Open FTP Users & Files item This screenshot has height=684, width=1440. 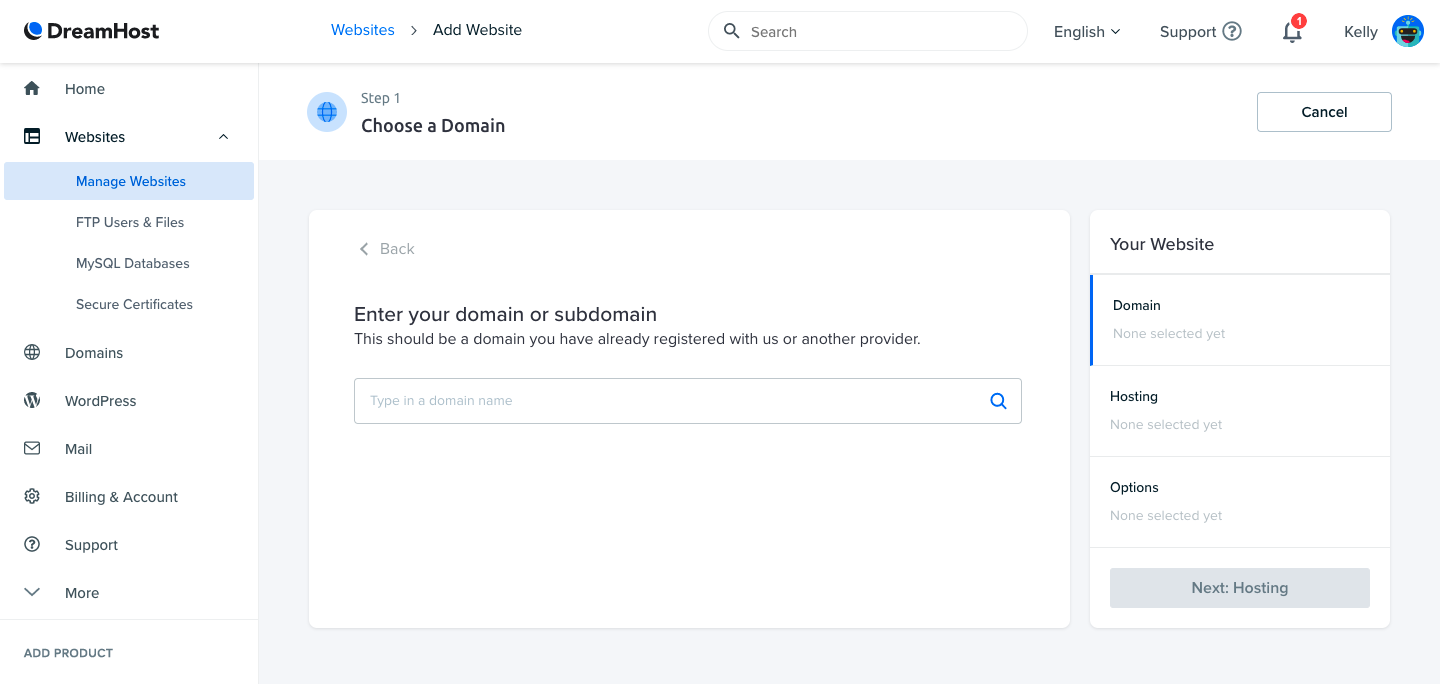pyautogui.click(x=130, y=223)
